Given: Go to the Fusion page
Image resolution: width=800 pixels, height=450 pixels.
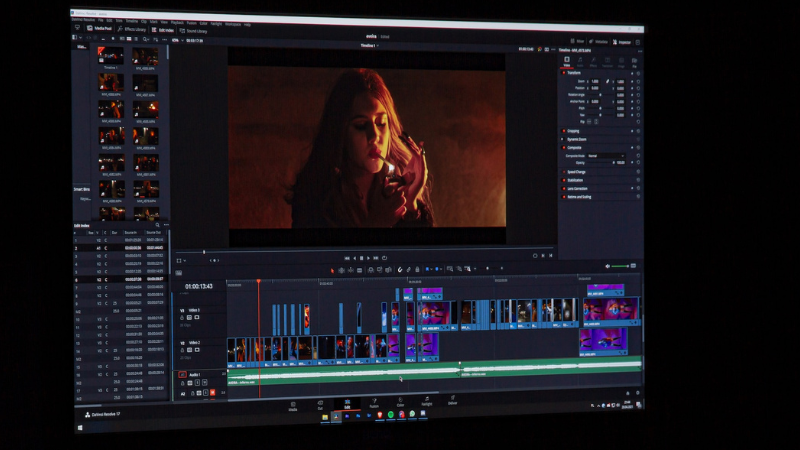Looking at the screenshot, I should point(374,403).
